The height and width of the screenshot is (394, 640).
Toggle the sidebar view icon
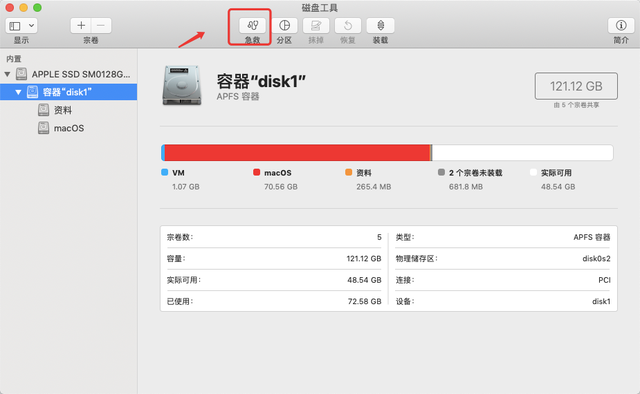pos(15,26)
